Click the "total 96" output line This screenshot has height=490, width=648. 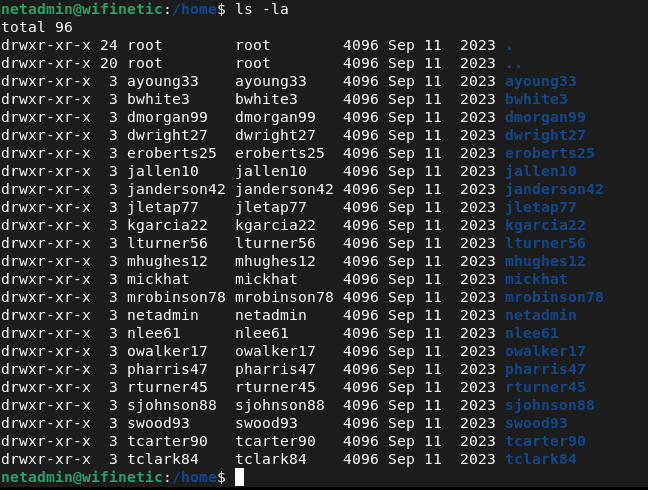click(38, 27)
